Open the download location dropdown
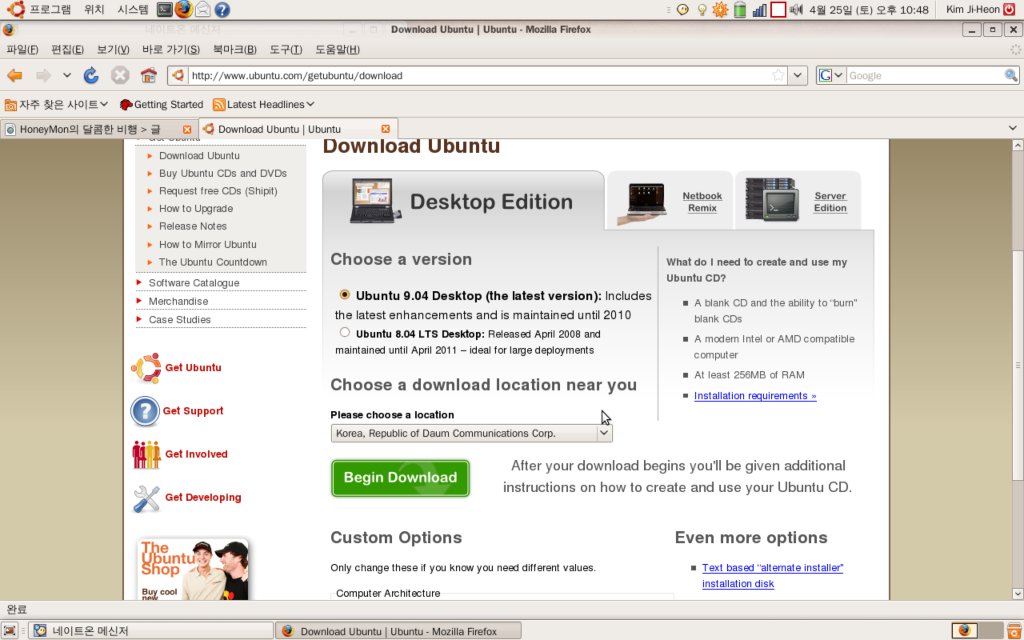 (x=472, y=433)
